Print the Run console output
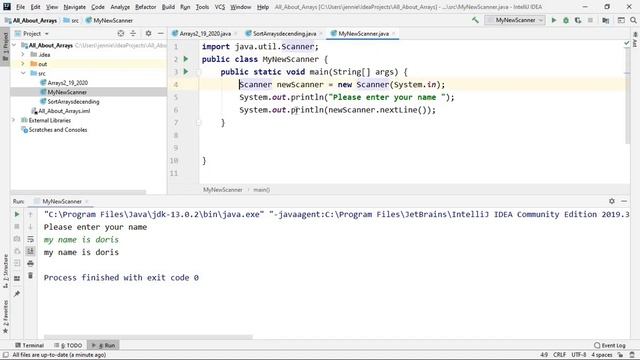640x360 pixels. tap(30, 264)
